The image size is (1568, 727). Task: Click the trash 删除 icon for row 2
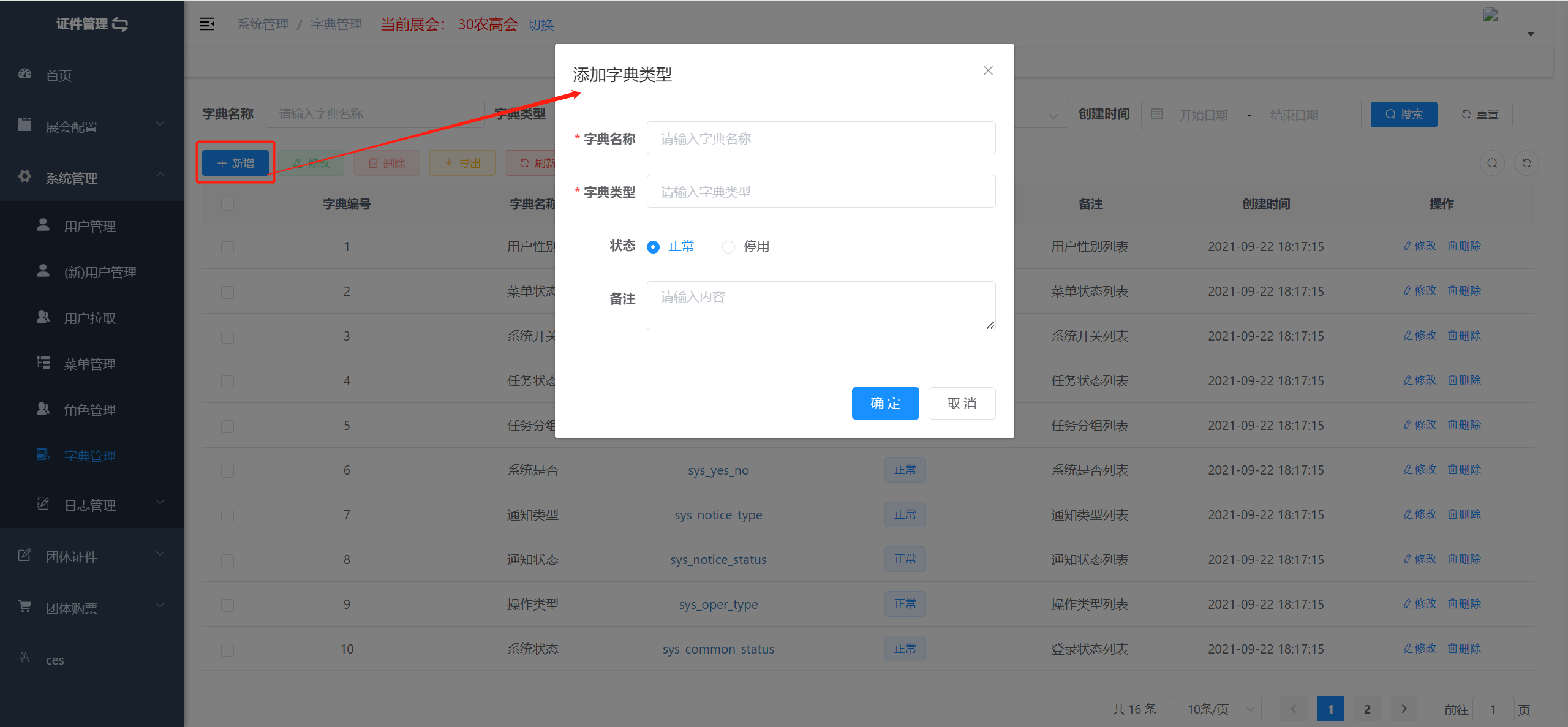pyautogui.click(x=1452, y=291)
